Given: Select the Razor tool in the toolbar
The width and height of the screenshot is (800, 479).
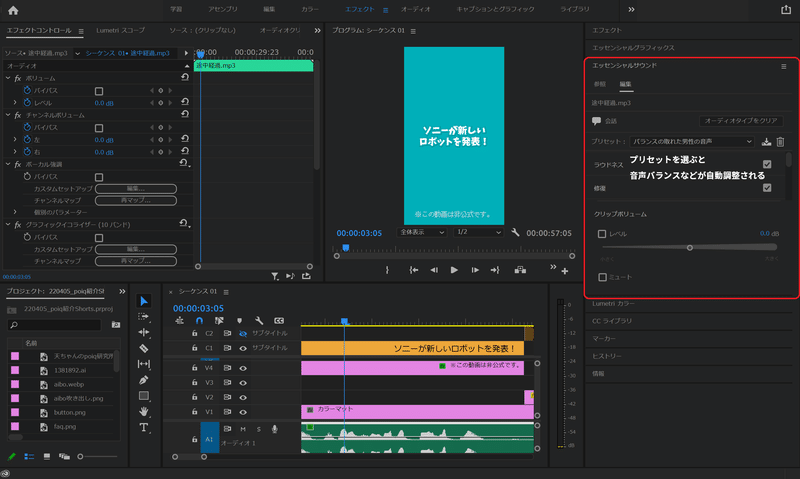Looking at the screenshot, I should (x=143, y=348).
